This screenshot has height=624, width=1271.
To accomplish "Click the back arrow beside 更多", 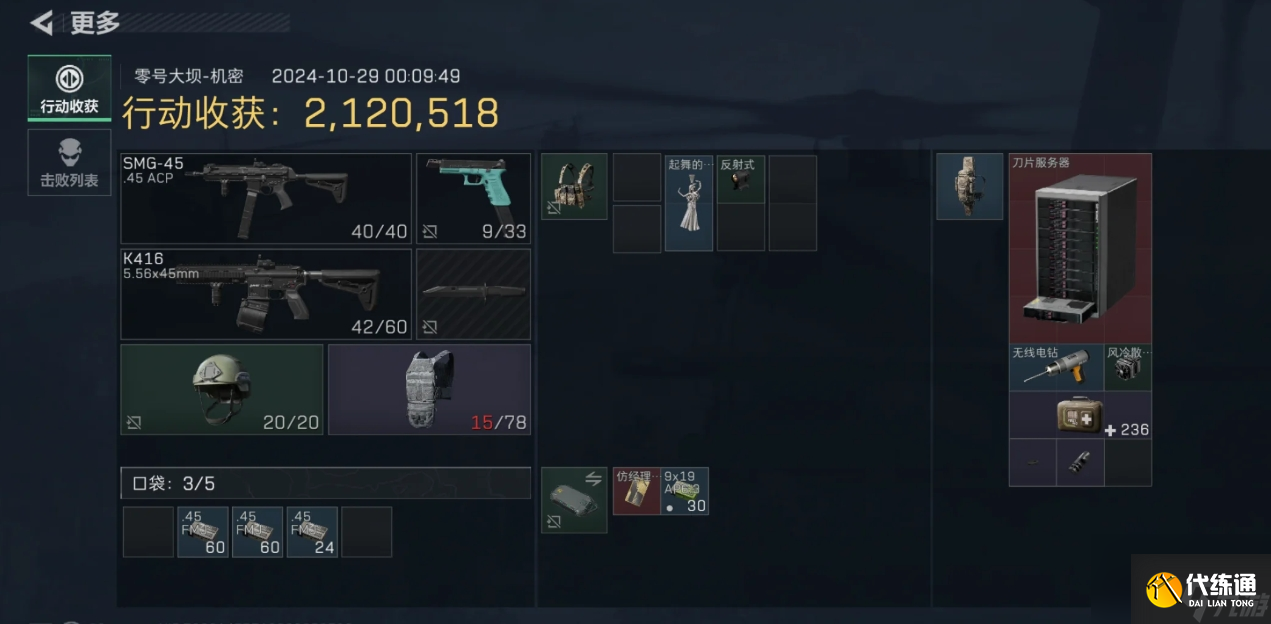I will click(x=41, y=22).
